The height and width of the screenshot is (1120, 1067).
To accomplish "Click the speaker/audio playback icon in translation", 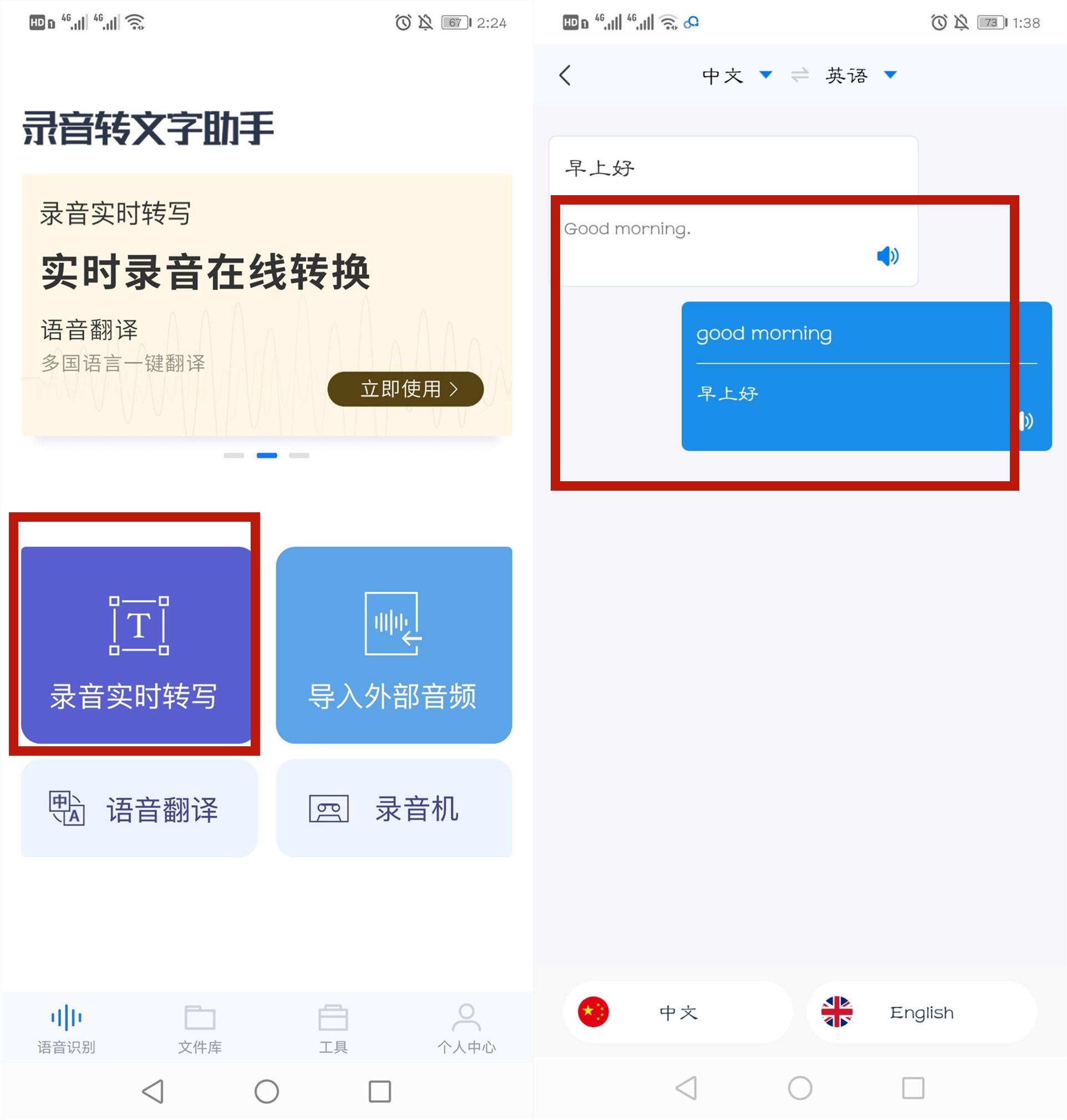I will (887, 254).
